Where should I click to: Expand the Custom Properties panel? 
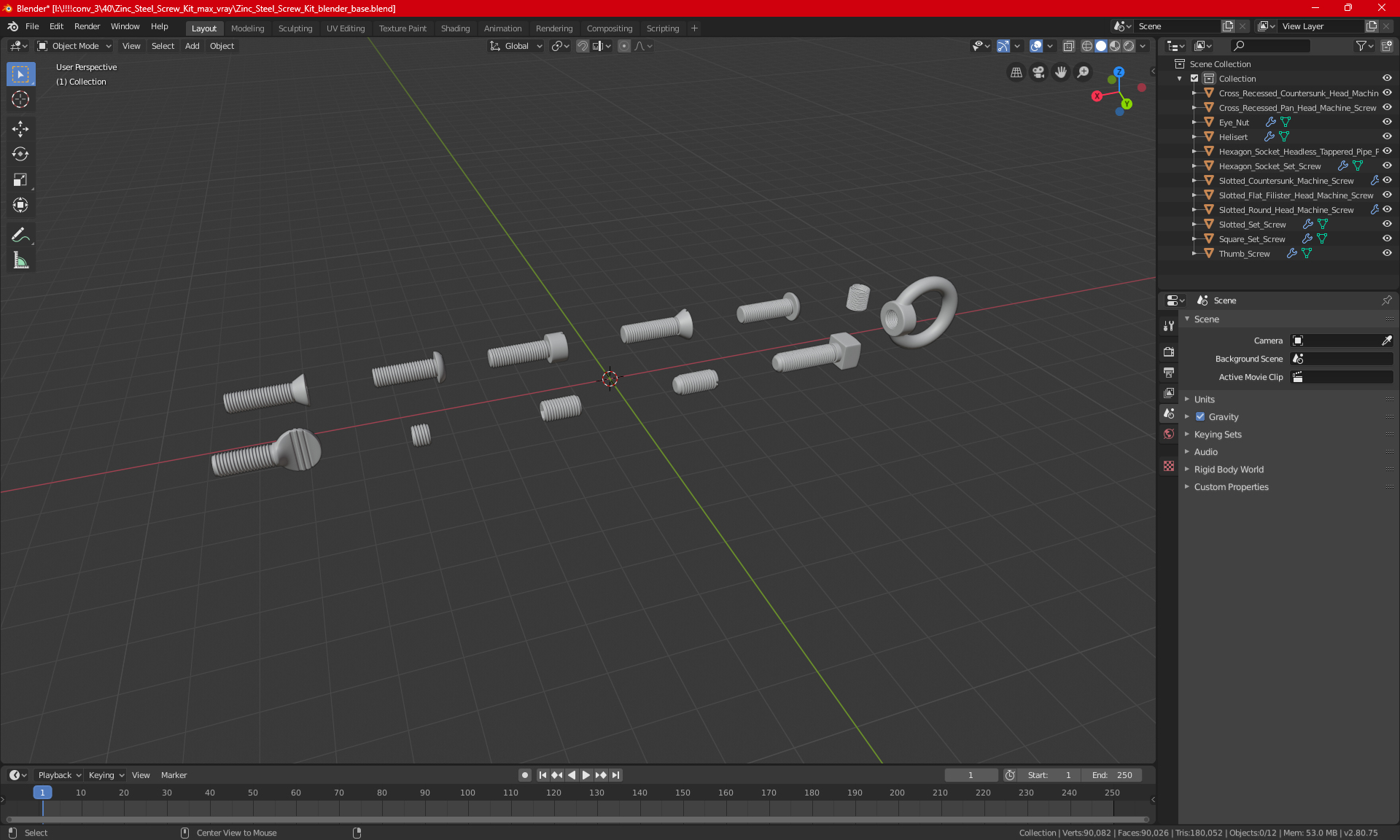pyautogui.click(x=1231, y=486)
